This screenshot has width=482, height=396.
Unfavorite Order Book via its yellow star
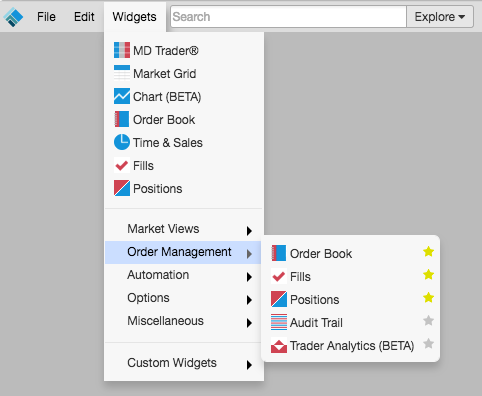(x=428, y=252)
